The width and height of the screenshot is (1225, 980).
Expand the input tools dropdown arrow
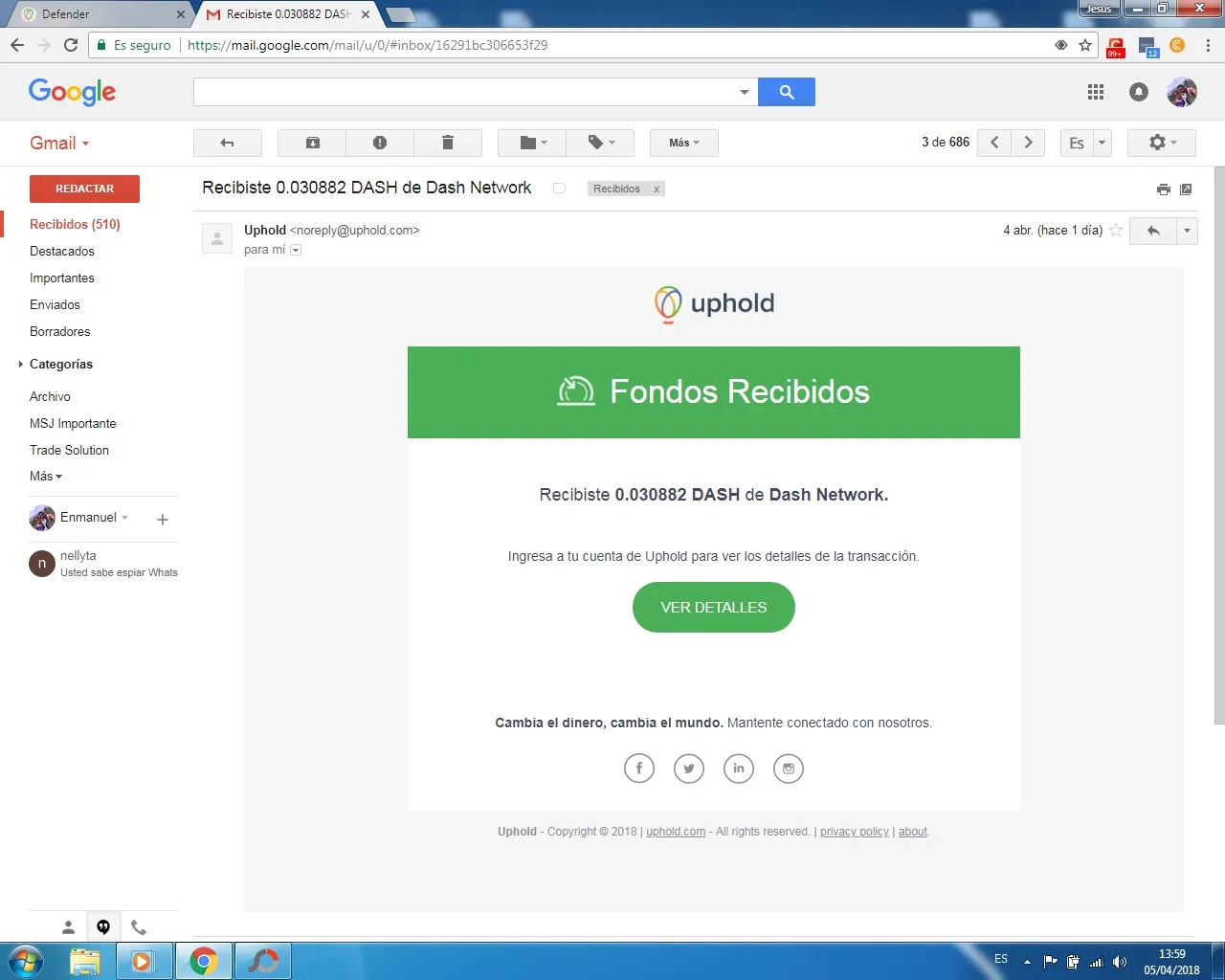point(1102,143)
